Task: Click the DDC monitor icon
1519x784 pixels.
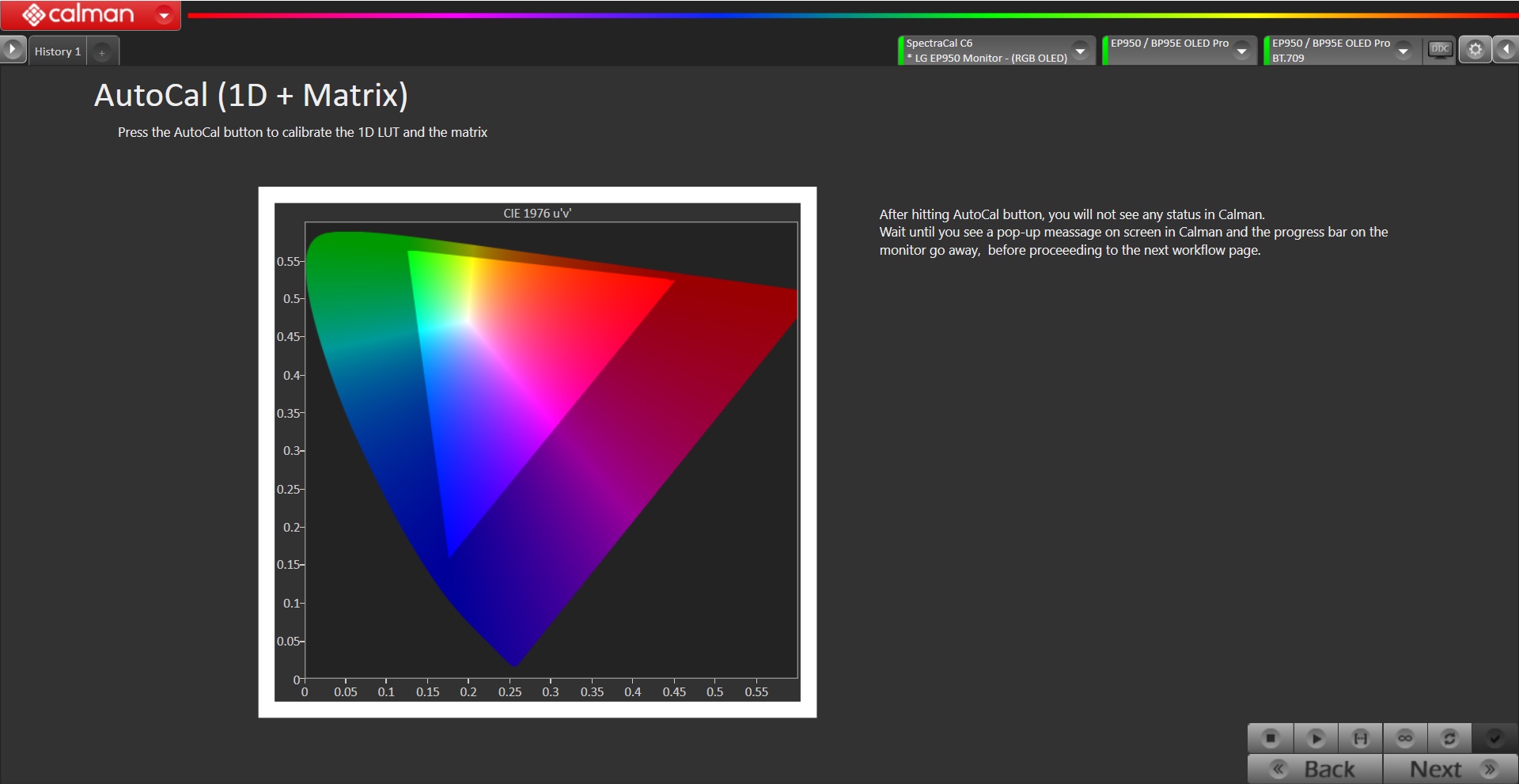Action: click(x=1440, y=50)
